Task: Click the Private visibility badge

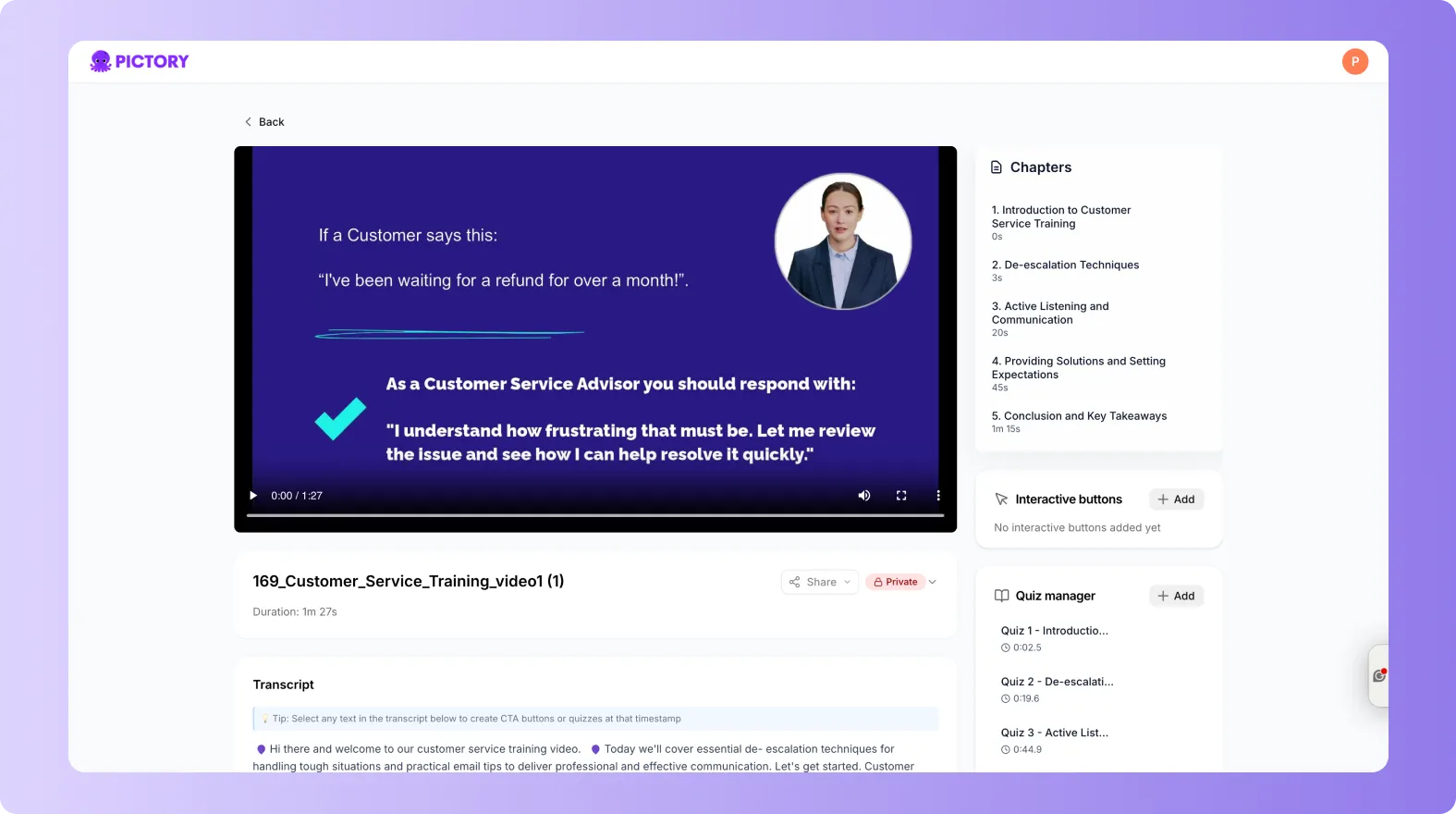Action: click(x=896, y=582)
